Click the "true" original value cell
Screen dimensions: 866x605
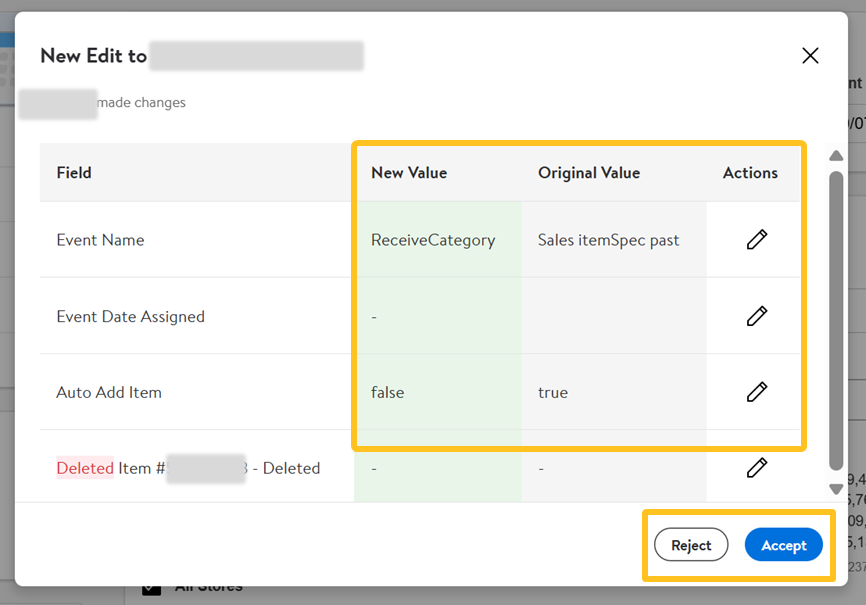click(x=553, y=392)
